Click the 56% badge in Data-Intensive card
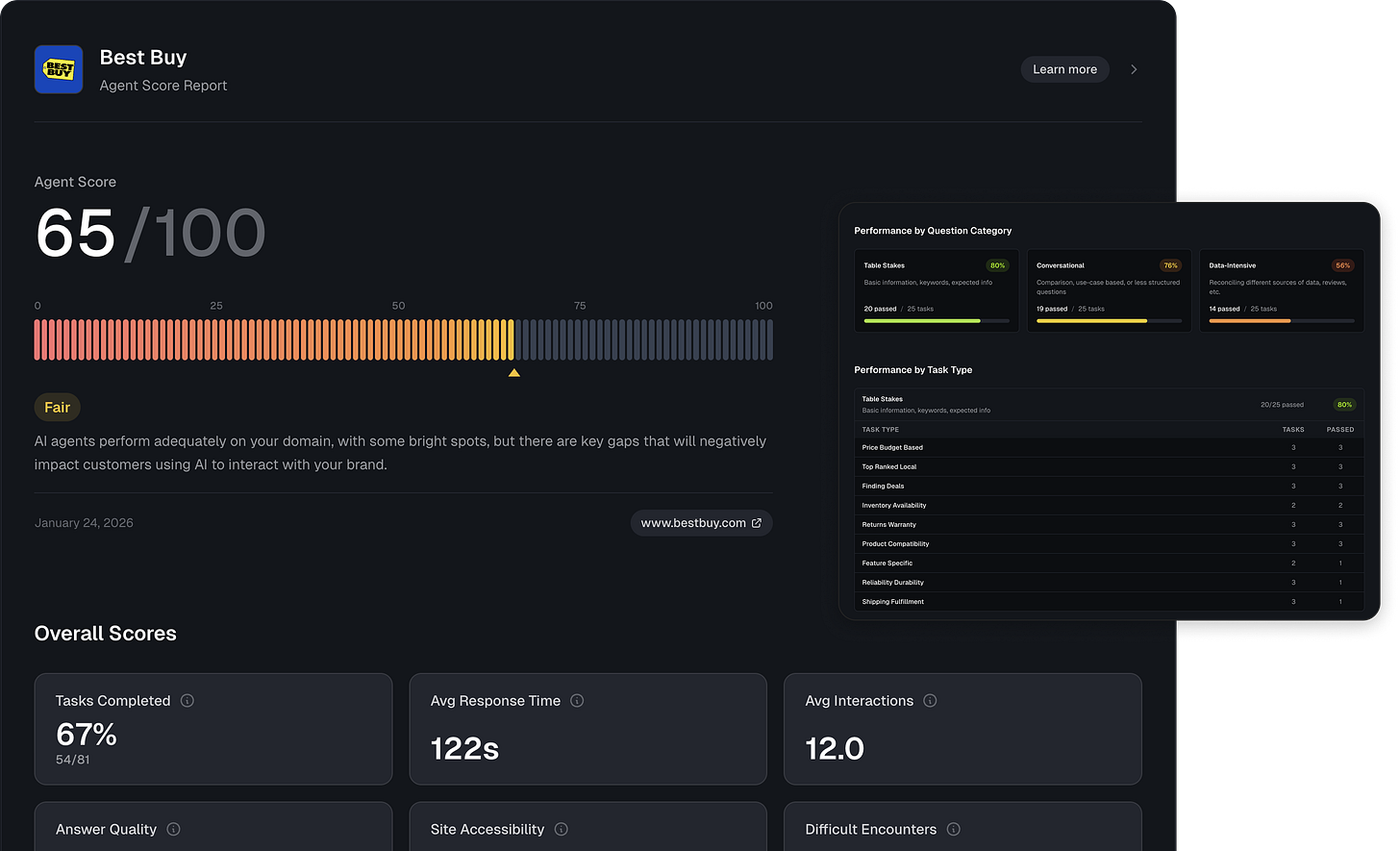Image resolution: width=1400 pixels, height=851 pixels. click(x=1343, y=265)
